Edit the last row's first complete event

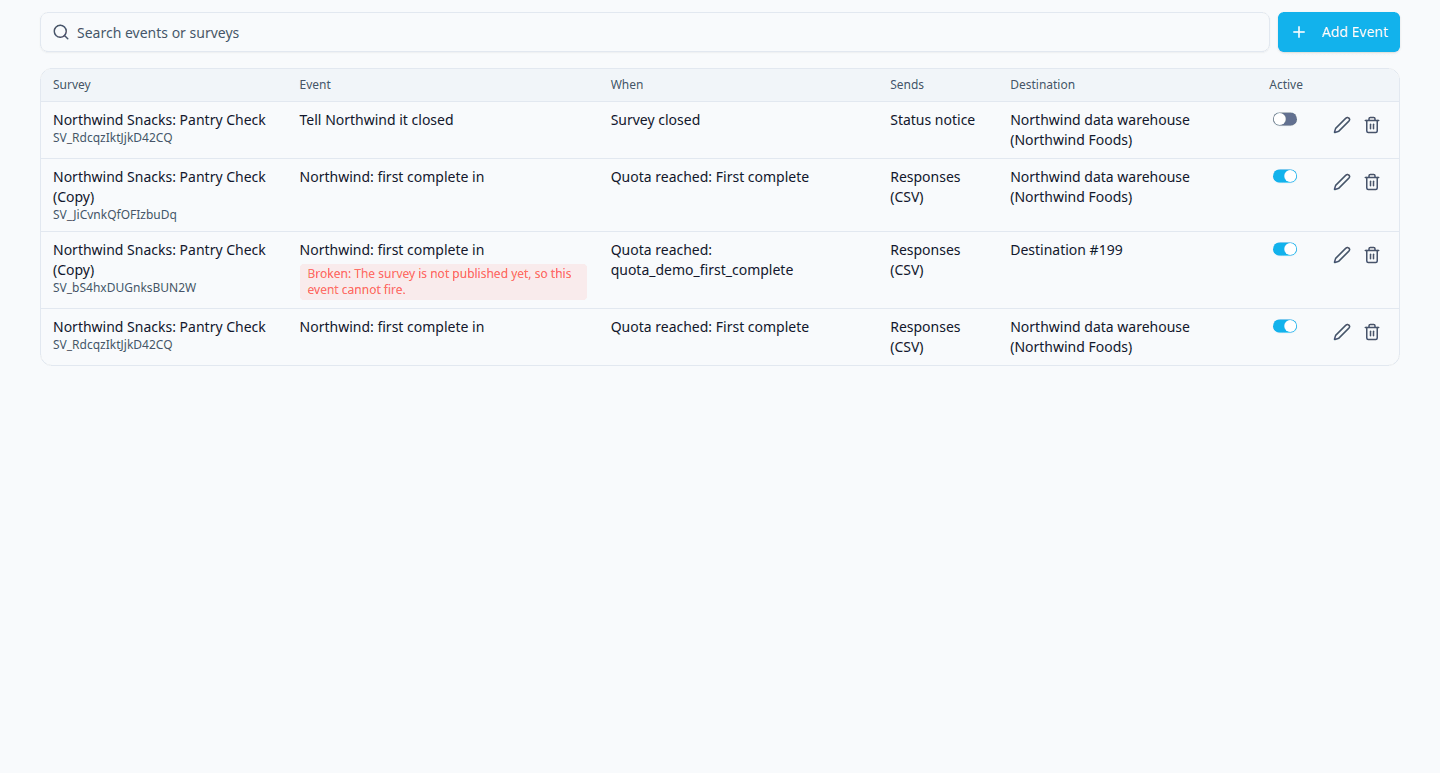(x=1342, y=332)
